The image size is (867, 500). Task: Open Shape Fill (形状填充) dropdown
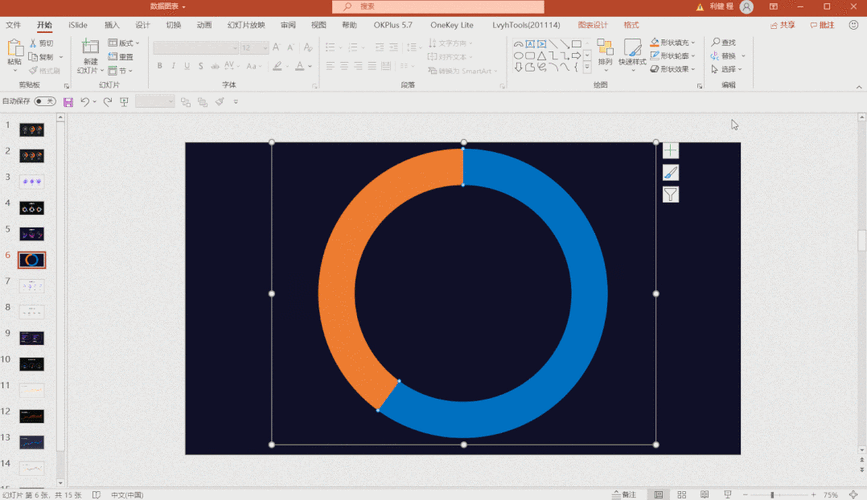tap(672, 43)
